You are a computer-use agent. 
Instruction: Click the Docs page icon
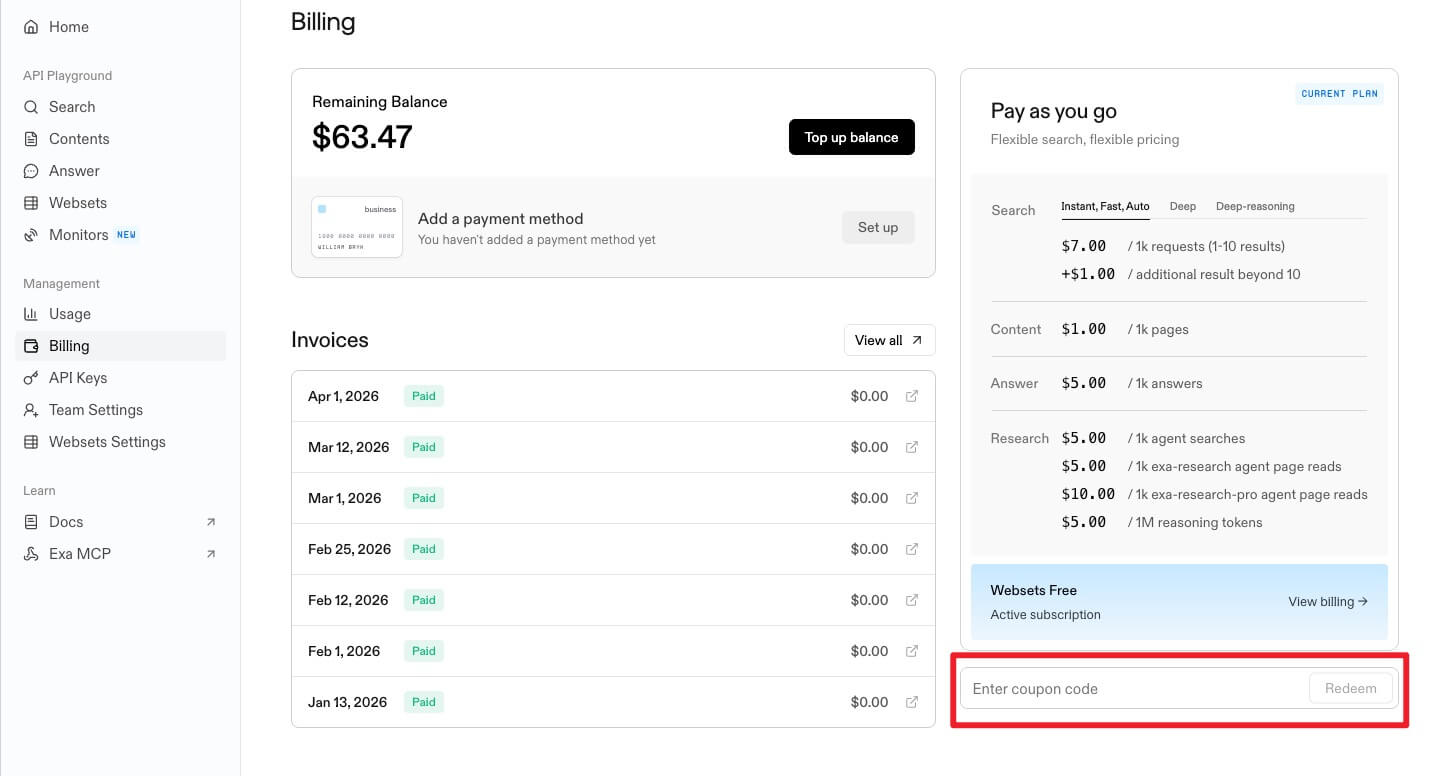pyautogui.click(x=31, y=522)
